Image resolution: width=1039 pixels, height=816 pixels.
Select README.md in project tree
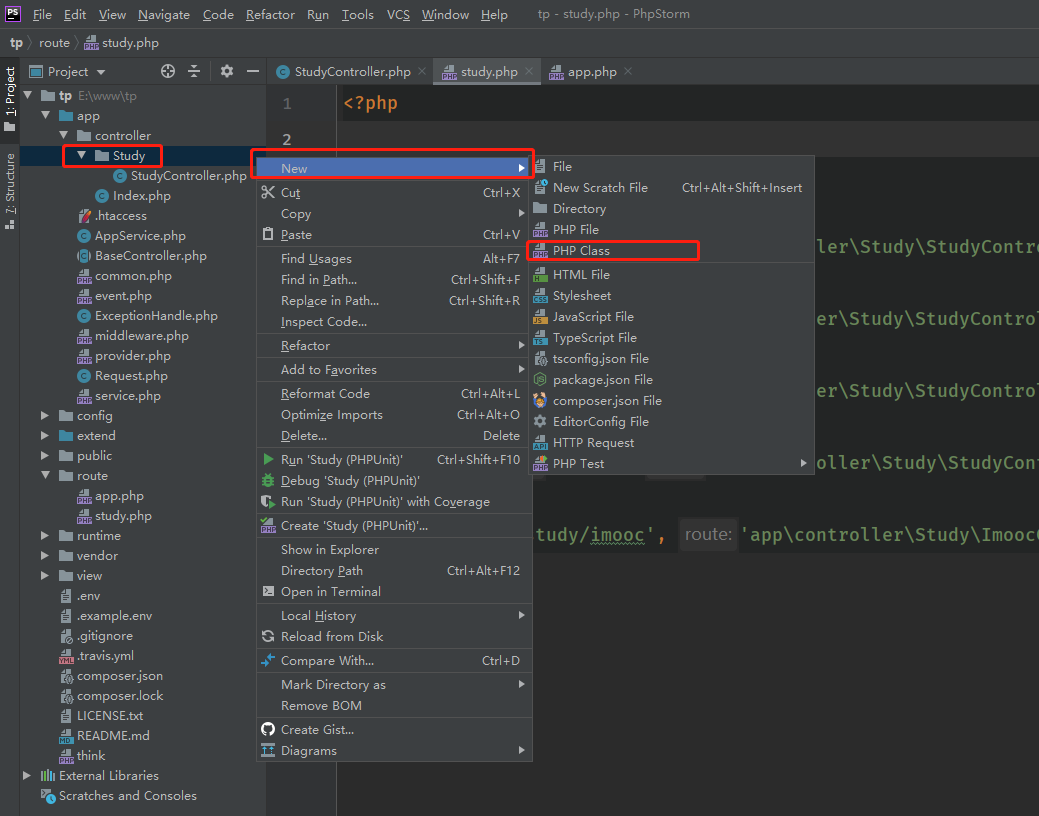(x=113, y=736)
